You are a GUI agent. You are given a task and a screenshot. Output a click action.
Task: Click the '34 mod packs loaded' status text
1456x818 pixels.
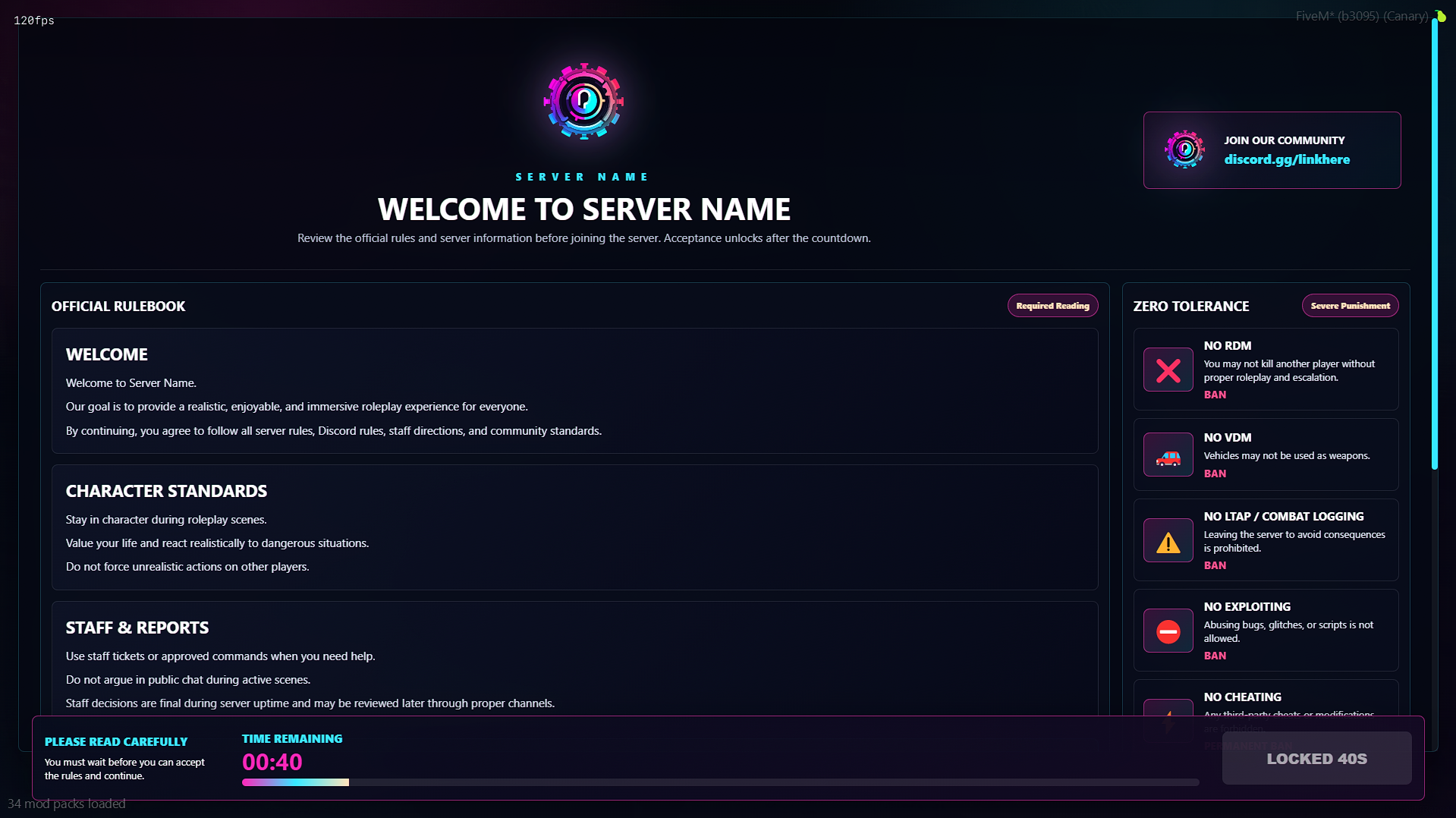tap(66, 804)
